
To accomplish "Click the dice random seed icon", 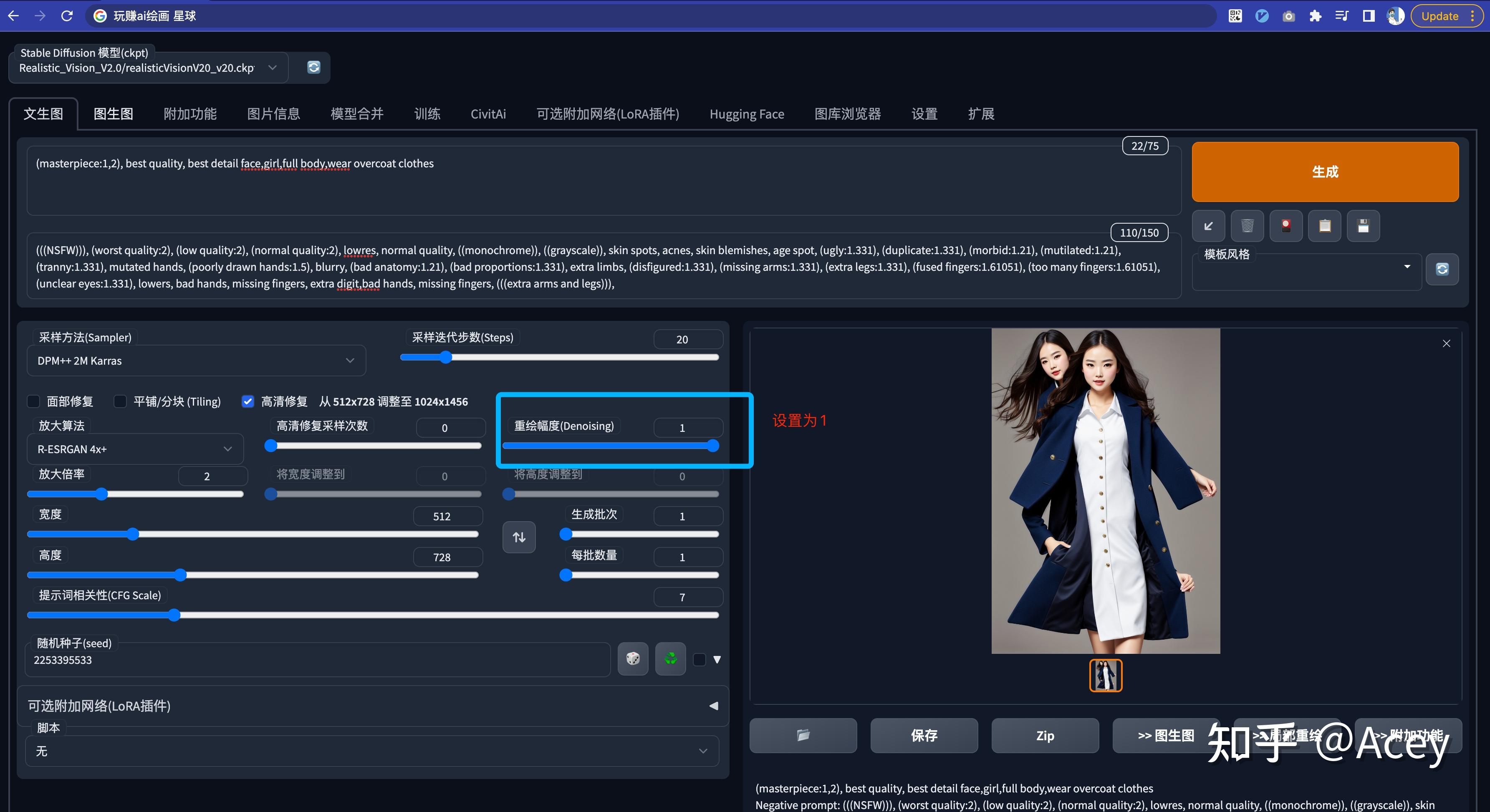I will pyautogui.click(x=633, y=659).
